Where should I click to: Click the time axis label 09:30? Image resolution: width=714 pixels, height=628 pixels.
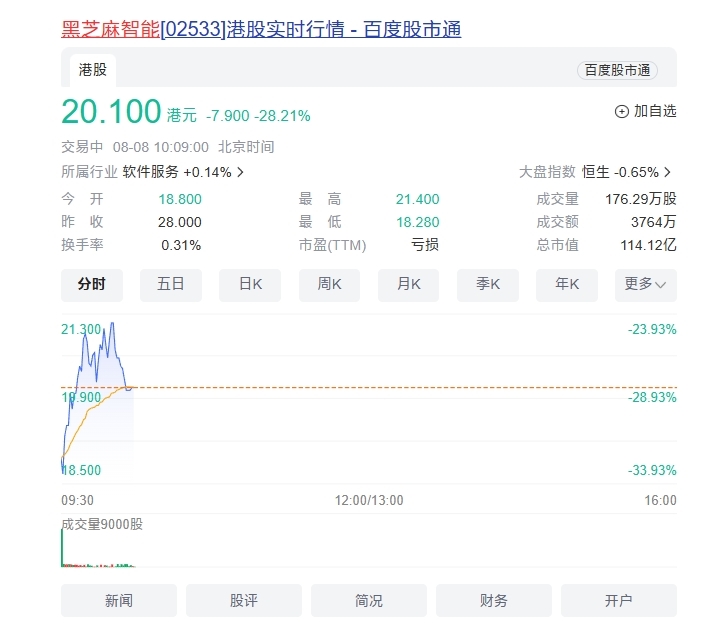point(77,500)
